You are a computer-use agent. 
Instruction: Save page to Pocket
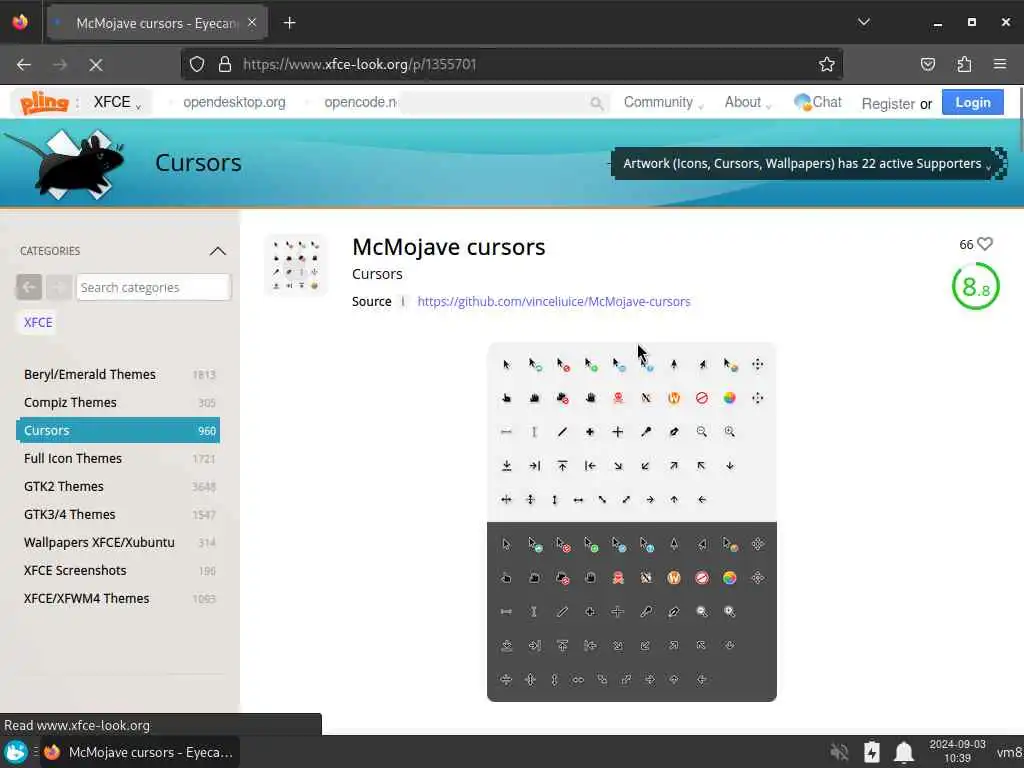click(927, 64)
